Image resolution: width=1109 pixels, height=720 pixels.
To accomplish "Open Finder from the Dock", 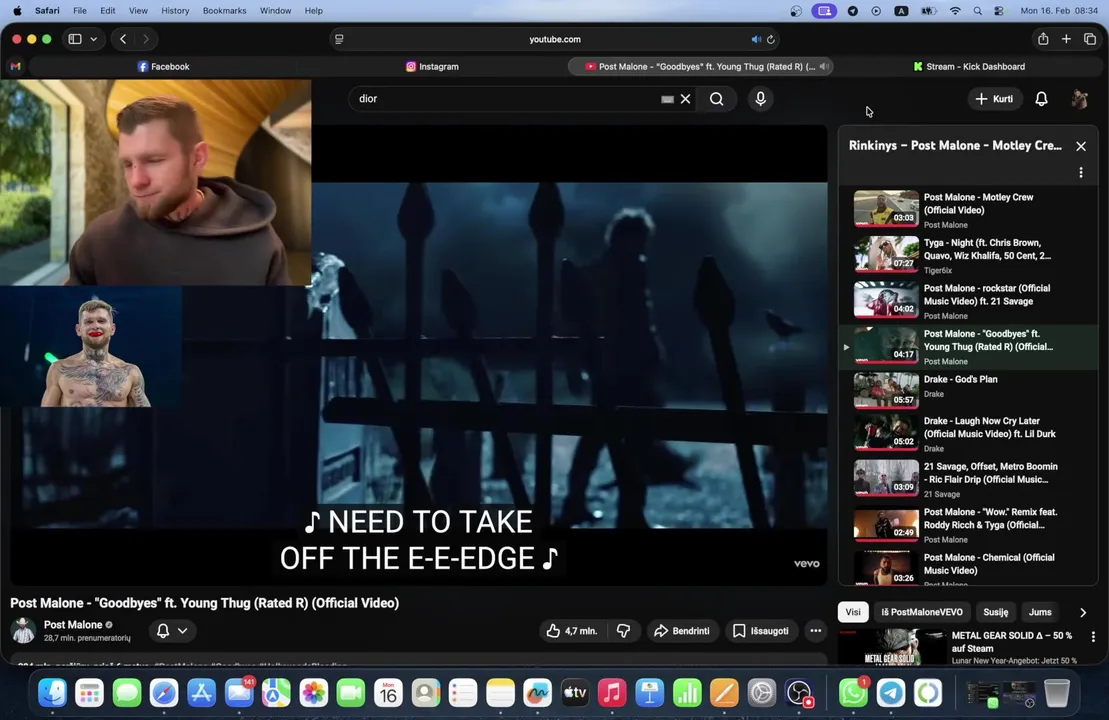I will click(x=52, y=693).
